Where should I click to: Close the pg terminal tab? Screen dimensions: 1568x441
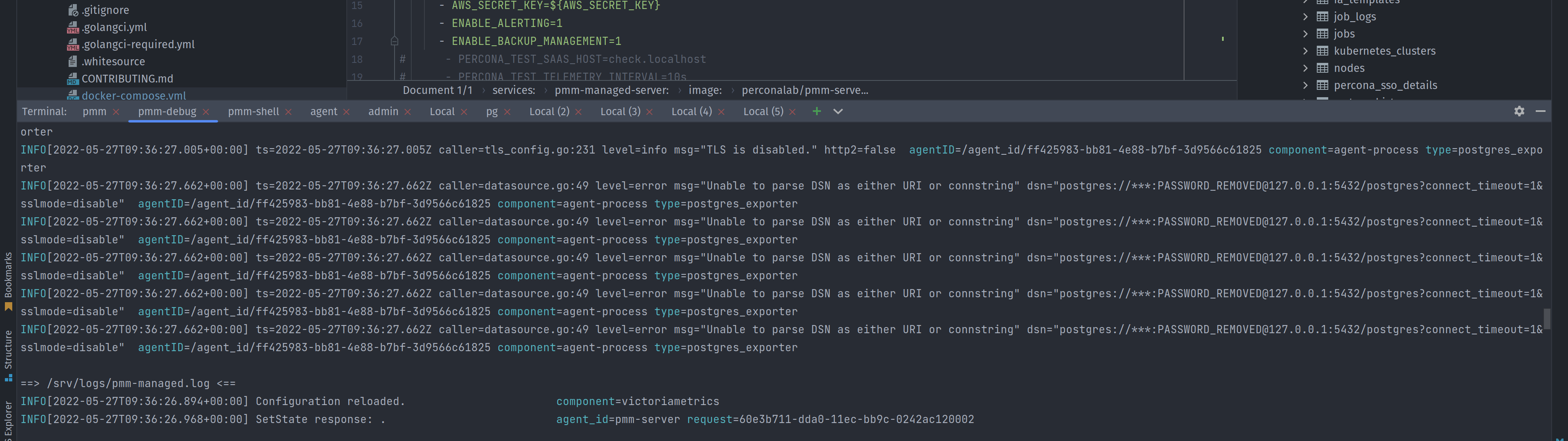[507, 112]
